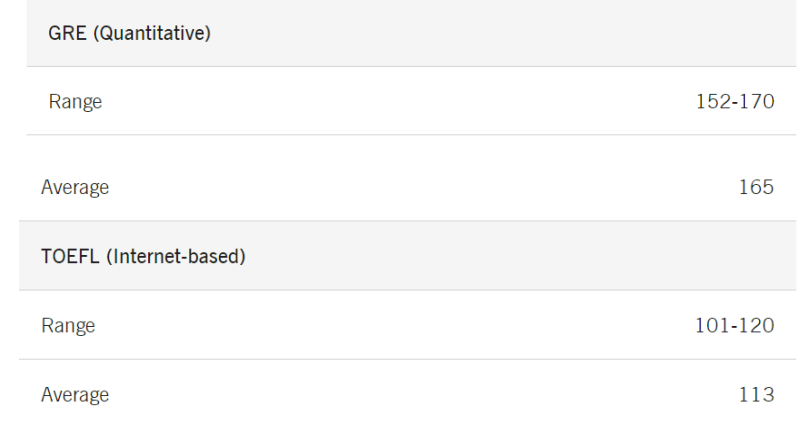Click the TOEFL average score 113
This screenshot has height=429, width=806.
(757, 395)
